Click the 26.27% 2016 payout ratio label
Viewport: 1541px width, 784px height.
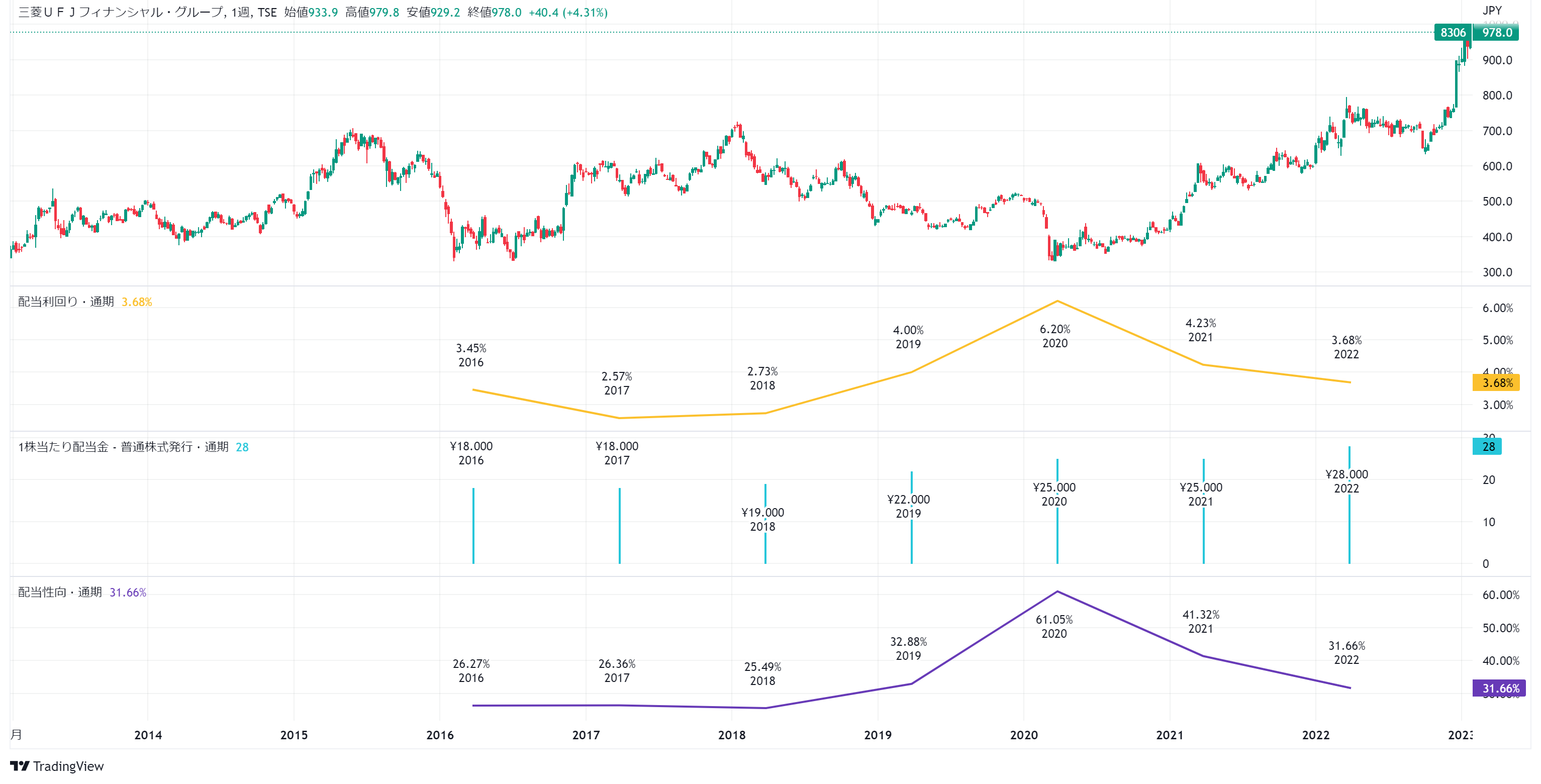pos(471,671)
